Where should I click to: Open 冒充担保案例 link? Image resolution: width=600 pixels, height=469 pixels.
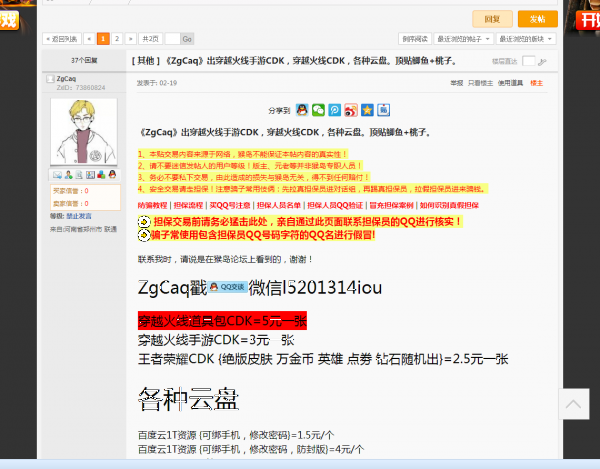[391, 205]
